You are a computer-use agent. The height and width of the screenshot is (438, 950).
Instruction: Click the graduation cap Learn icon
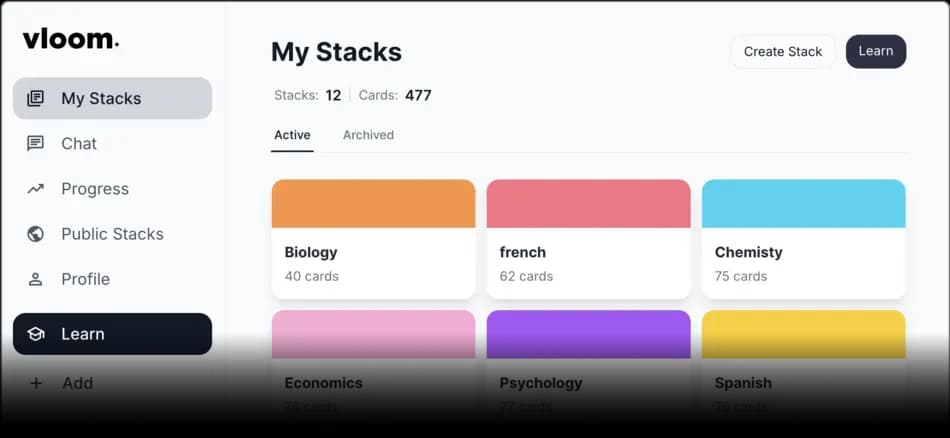pyautogui.click(x=36, y=334)
